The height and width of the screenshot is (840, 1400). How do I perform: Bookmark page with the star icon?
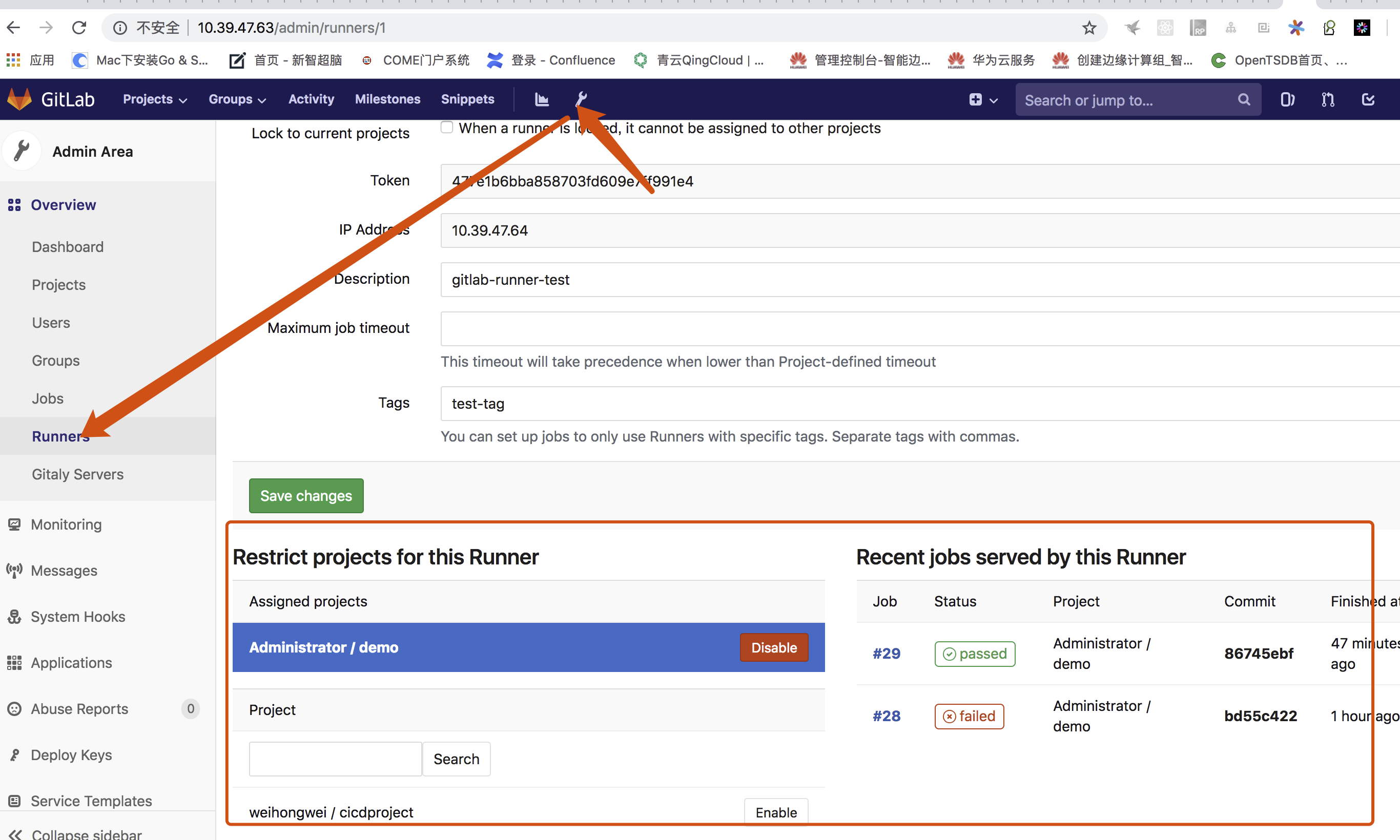click(1089, 28)
